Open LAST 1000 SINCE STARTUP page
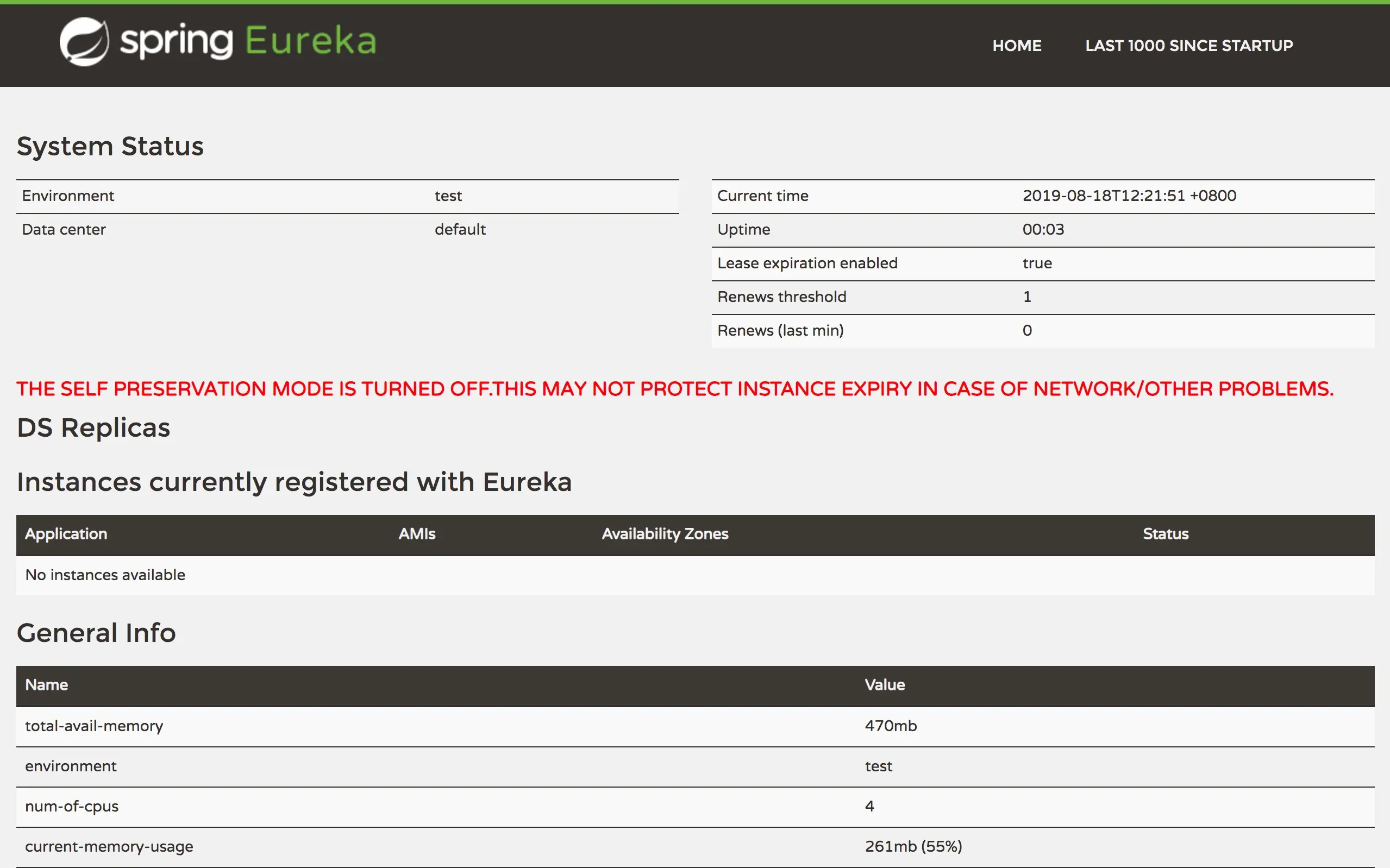1390x868 pixels. click(x=1188, y=46)
